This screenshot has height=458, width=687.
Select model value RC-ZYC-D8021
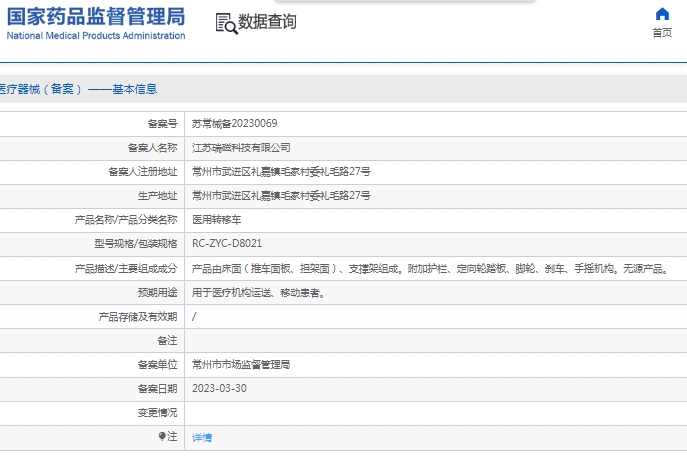[x=227, y=244]
